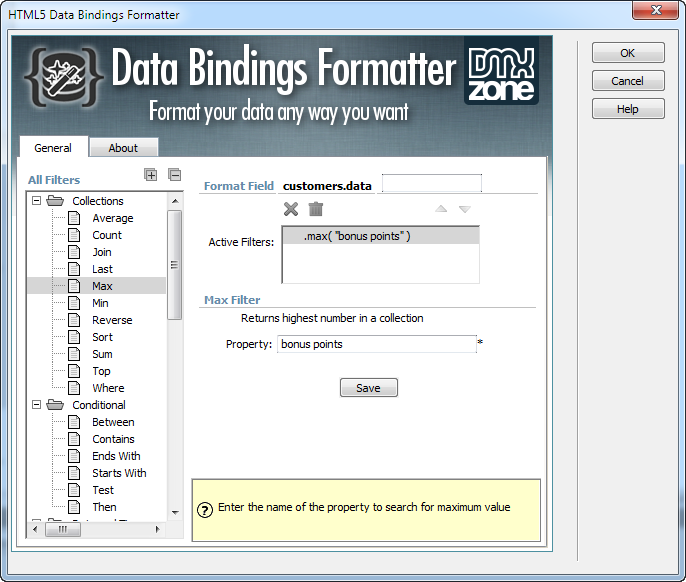This screenshot has width=686, height=582.
Task: Collapse the Conditional tree node
Action: [37, 405]
